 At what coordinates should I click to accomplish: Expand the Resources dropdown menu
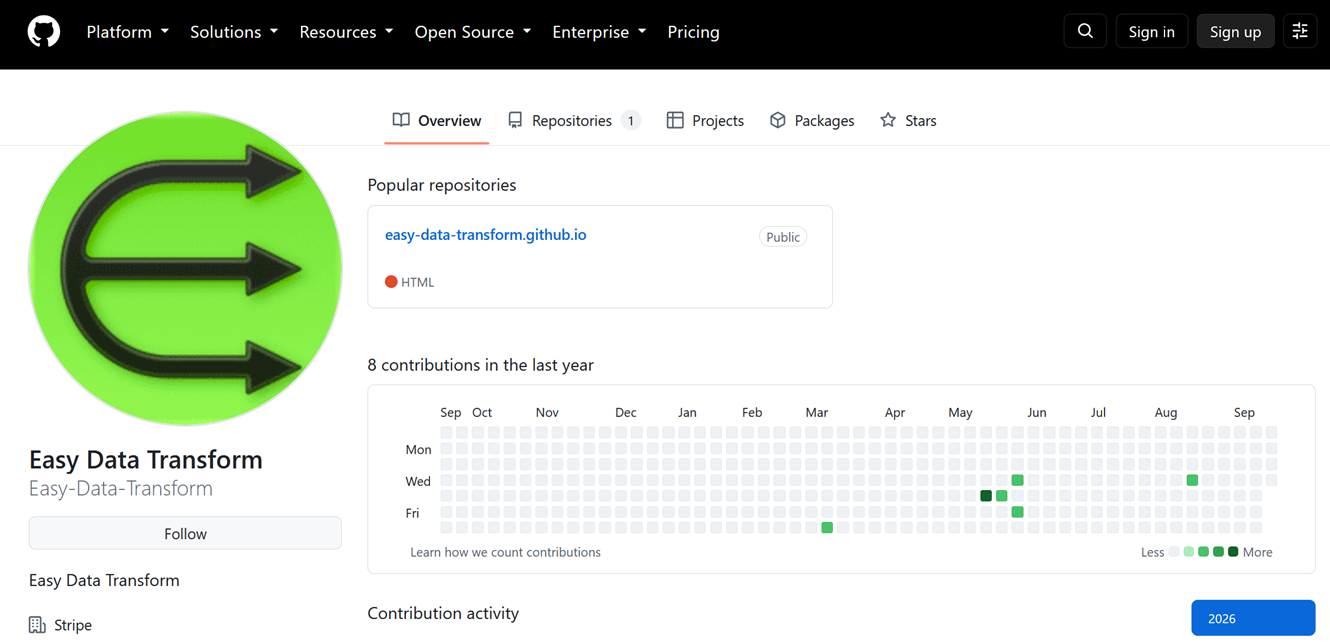click(x=346, y=32)
